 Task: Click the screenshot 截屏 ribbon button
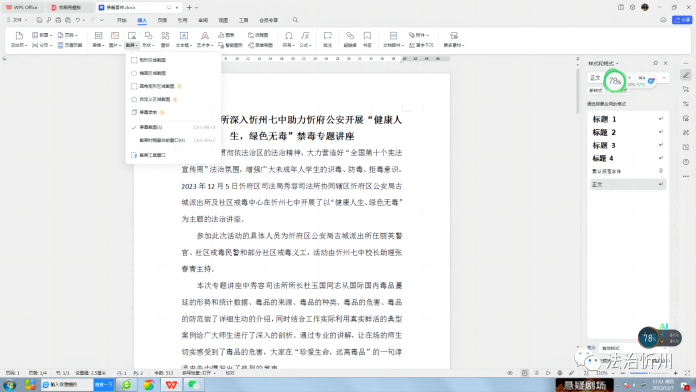tap(132, 40)
